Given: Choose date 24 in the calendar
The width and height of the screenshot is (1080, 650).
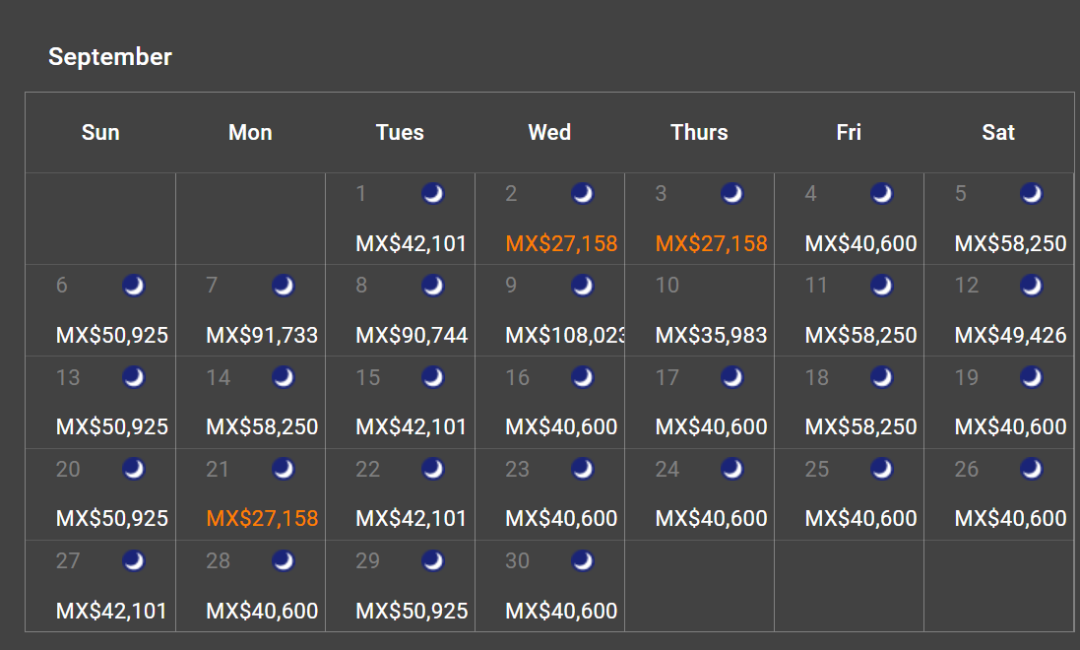Looking at the screenshot, I should [667, 470].
